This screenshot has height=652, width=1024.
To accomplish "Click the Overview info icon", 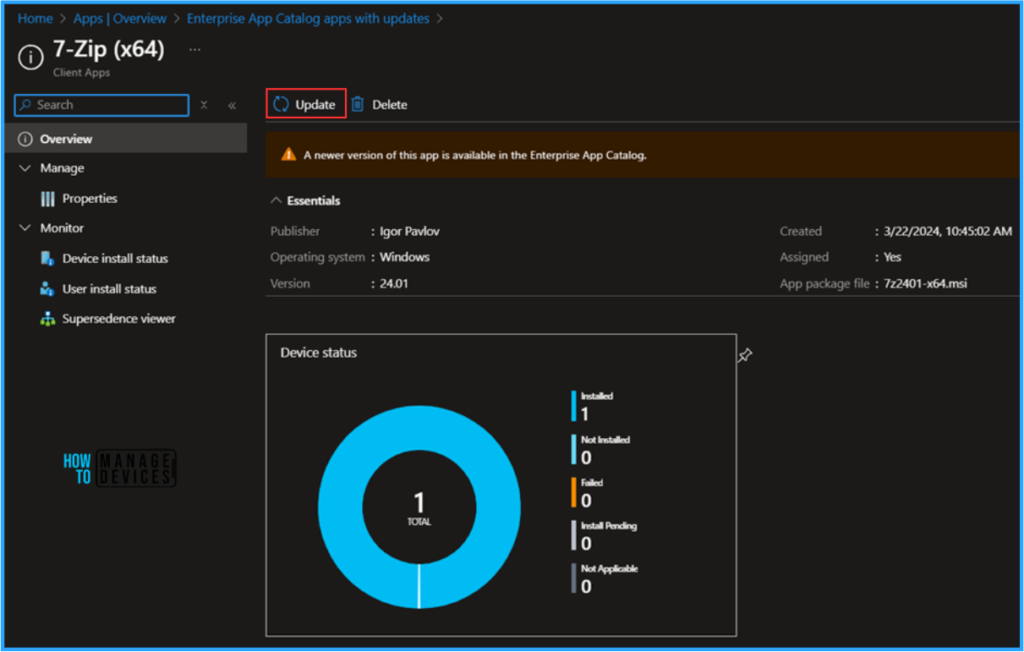I will pyautogui.click(x=25, y=139).
